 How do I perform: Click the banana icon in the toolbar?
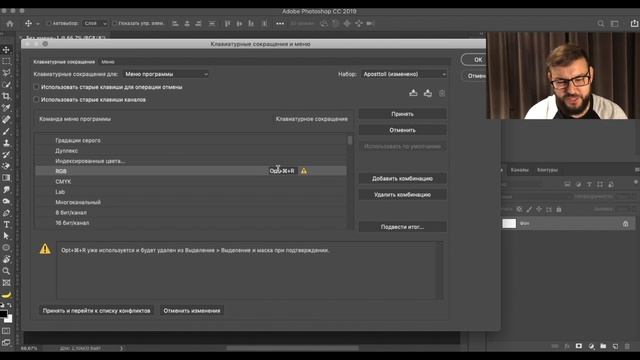click(x=6, y=295)
